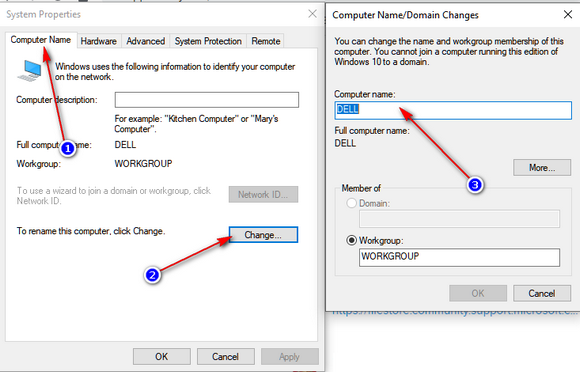Click blue annotation circle number 2
580x372 pixels.
click(x=152, y=275)
